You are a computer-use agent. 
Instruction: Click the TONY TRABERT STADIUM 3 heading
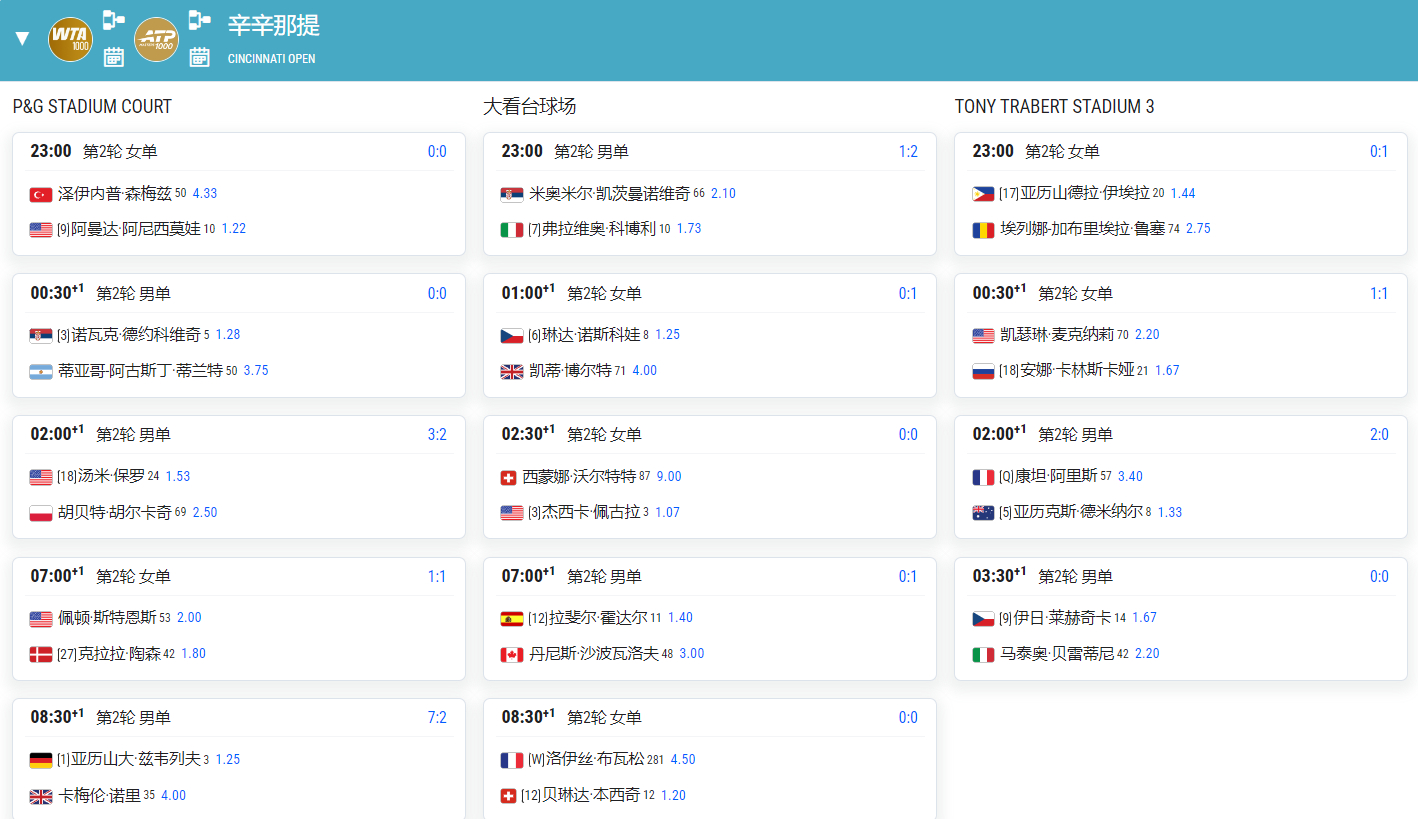pos(1054,107)
